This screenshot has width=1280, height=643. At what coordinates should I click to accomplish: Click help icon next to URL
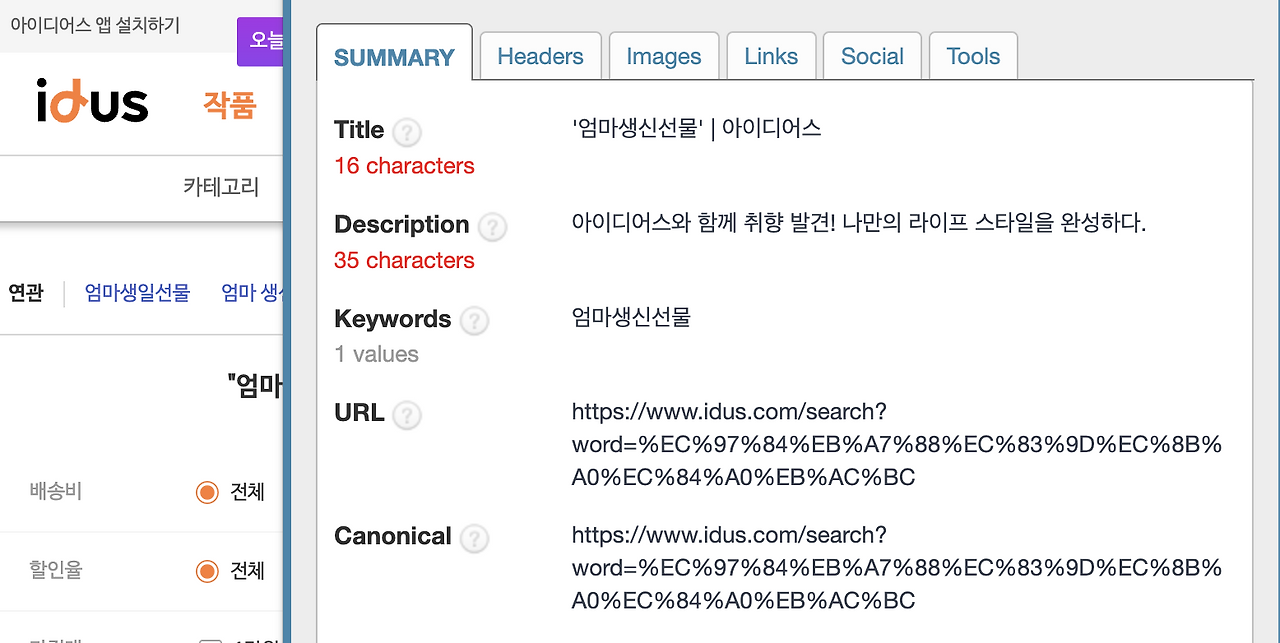pyautogui.click(x=407, y=415)
